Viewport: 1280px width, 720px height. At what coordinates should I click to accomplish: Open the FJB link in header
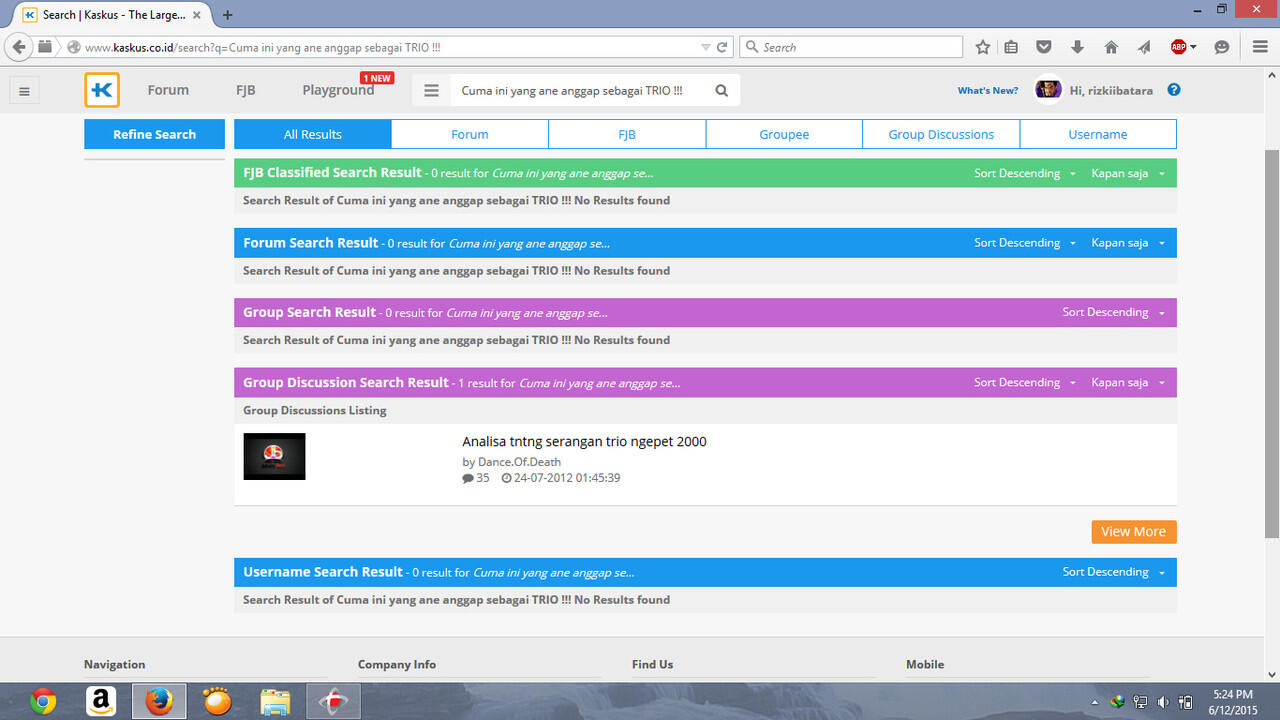coord(246,90)
